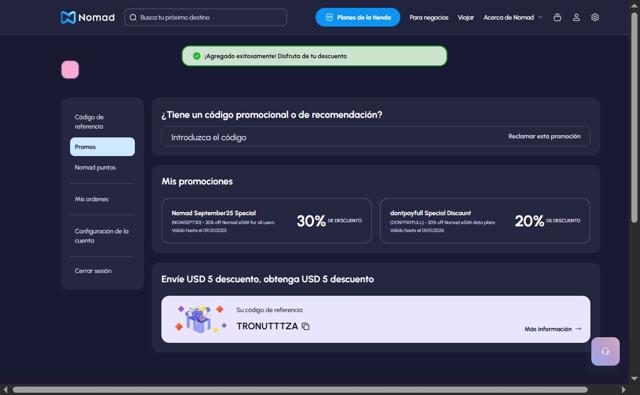Click the scroll left arrow
This screenshot has width=640, height=395.
pyautogui.click(x=5, y=390)
